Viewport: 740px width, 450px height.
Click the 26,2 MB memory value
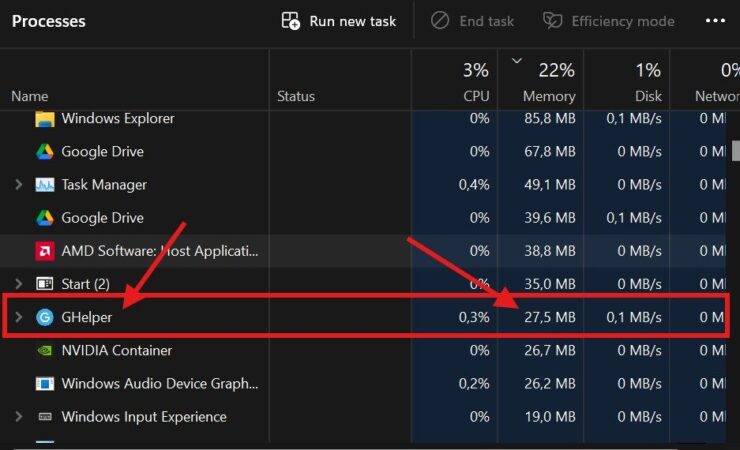(550, 383)
